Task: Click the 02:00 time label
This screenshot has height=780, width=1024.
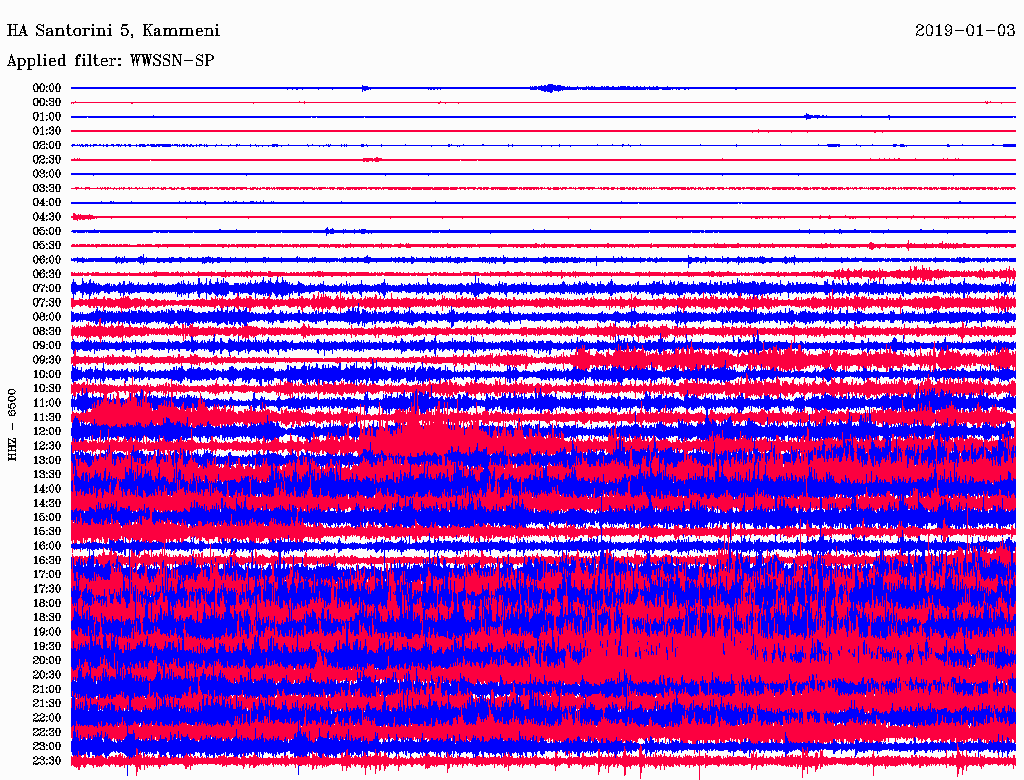Action: coord(47,146)
